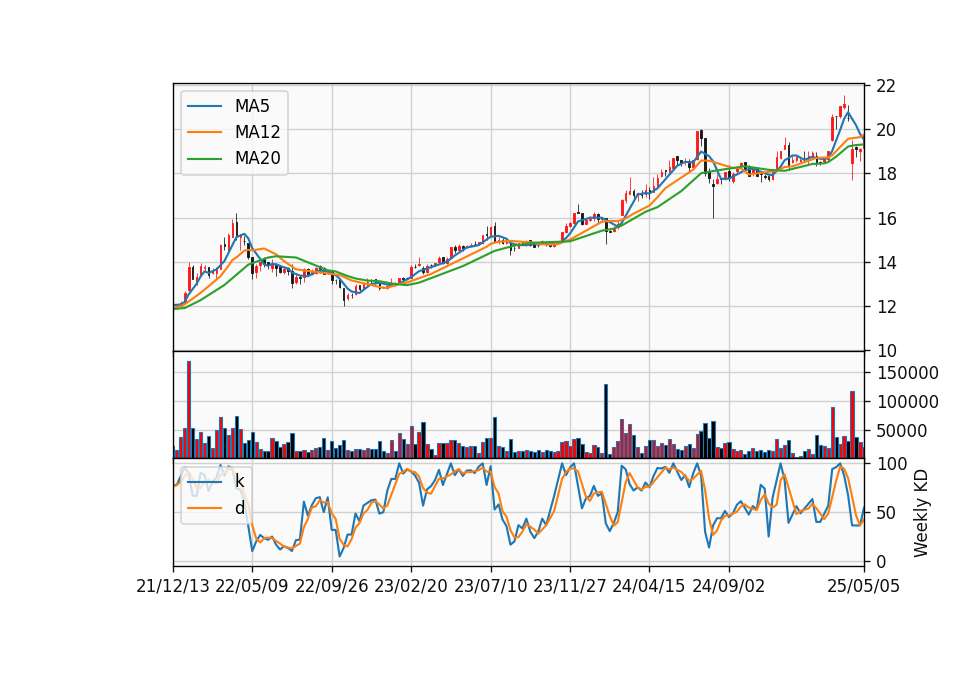Click the 23/07/10 date tick label
The height and width of the screenshot is (690, 960).
pyautogui.click(x=490, y=586)
